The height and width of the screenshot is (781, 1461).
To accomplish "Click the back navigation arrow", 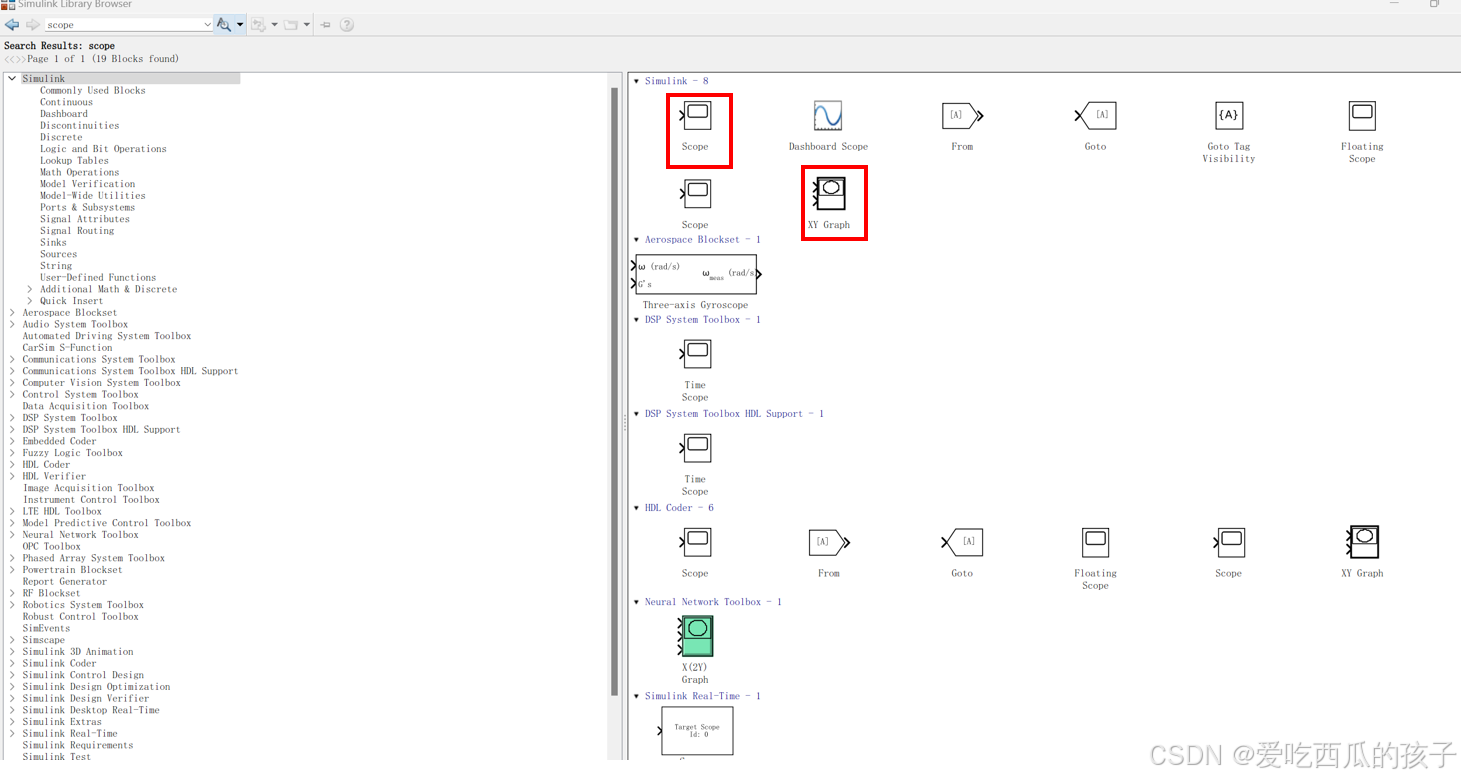I will [12, 24].
